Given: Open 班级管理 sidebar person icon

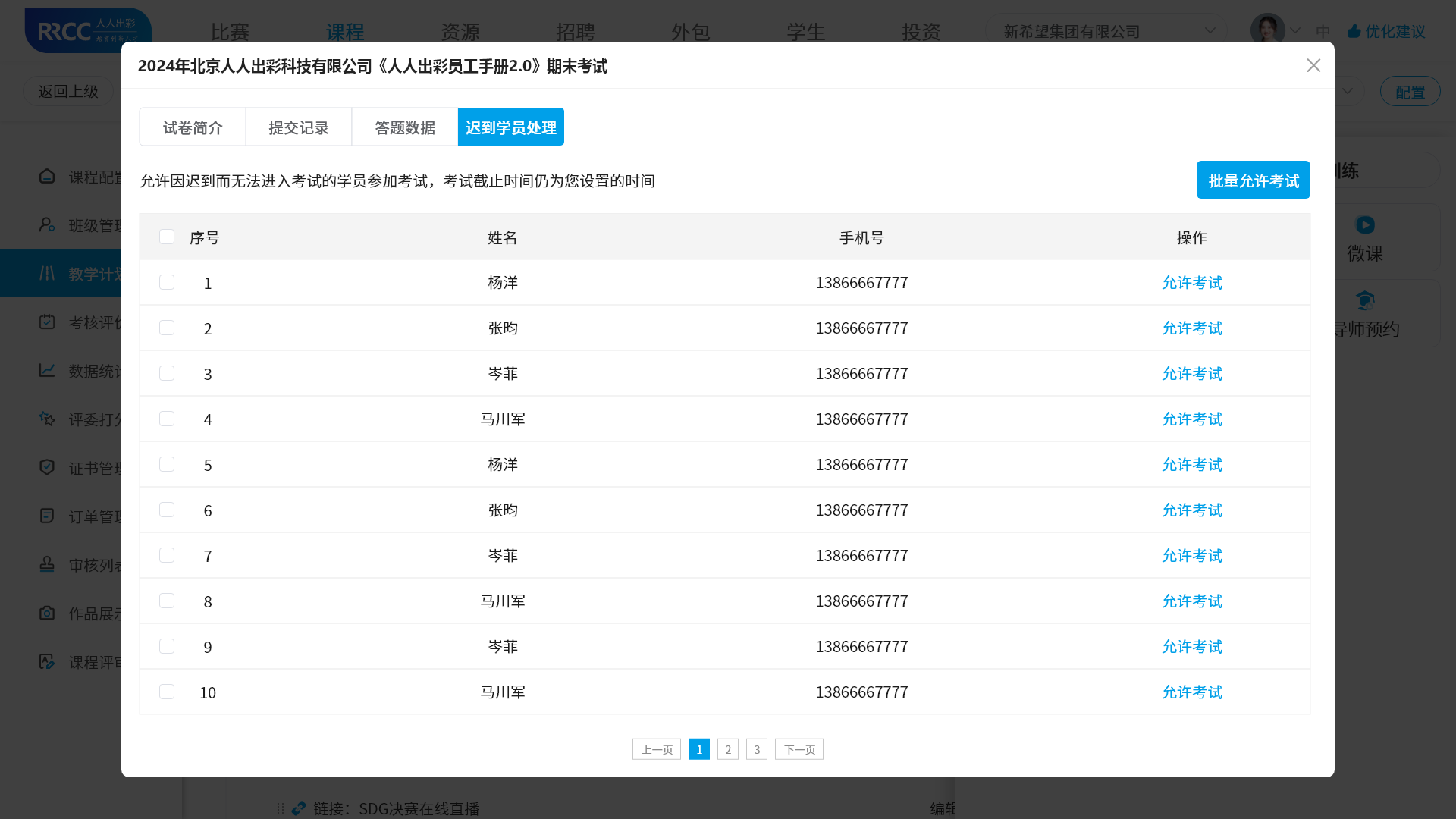Looking at the screenshot, I should (47, 224).
